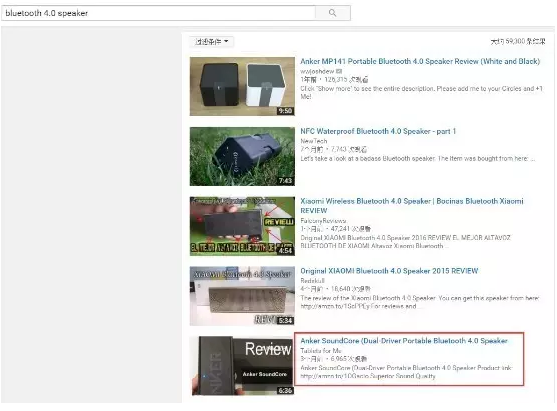Click the 9:50 duration badge
This screenshot has height=411, width=557.
point(285,111)
